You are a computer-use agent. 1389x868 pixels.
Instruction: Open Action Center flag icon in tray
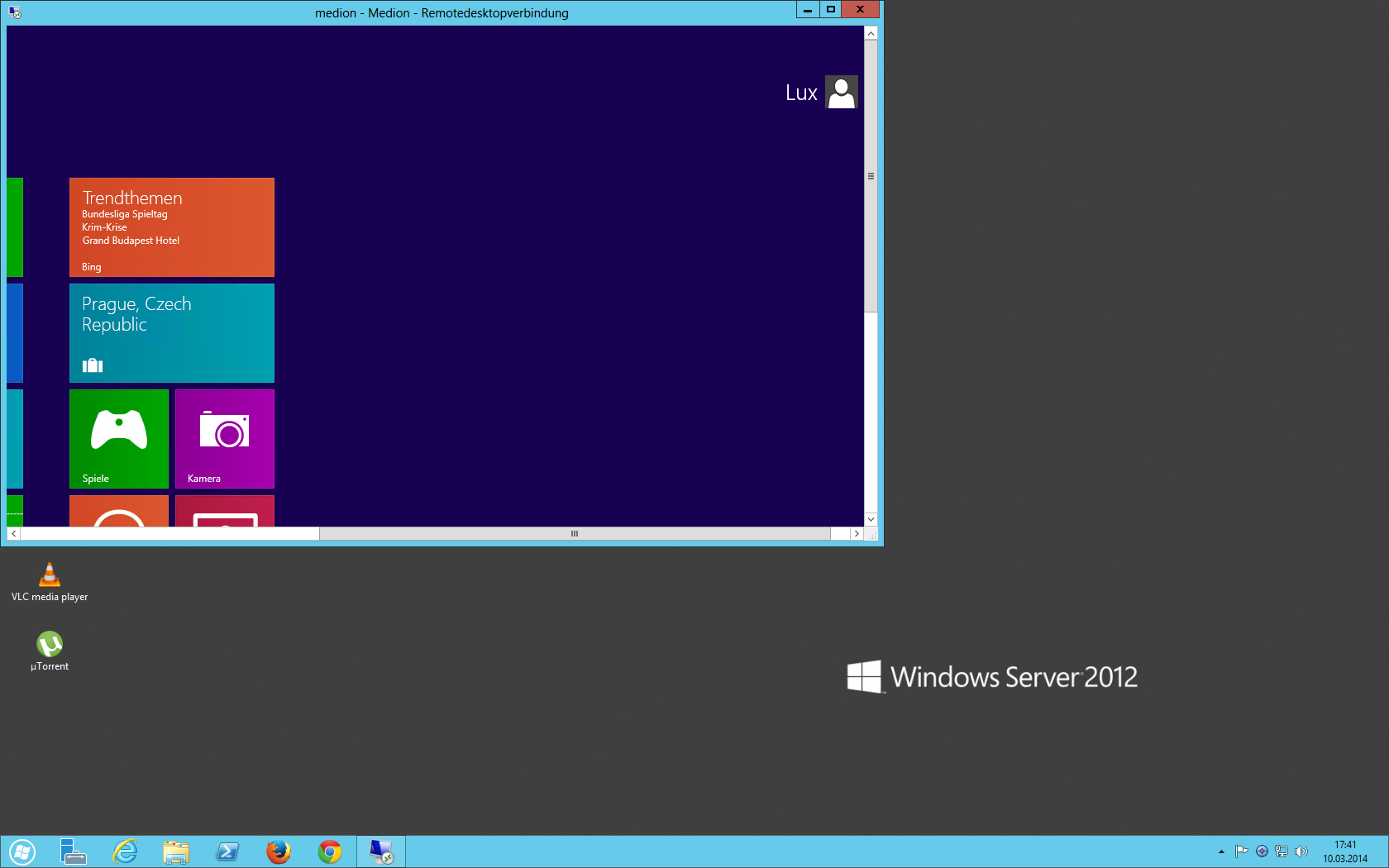click(1241, 851)
